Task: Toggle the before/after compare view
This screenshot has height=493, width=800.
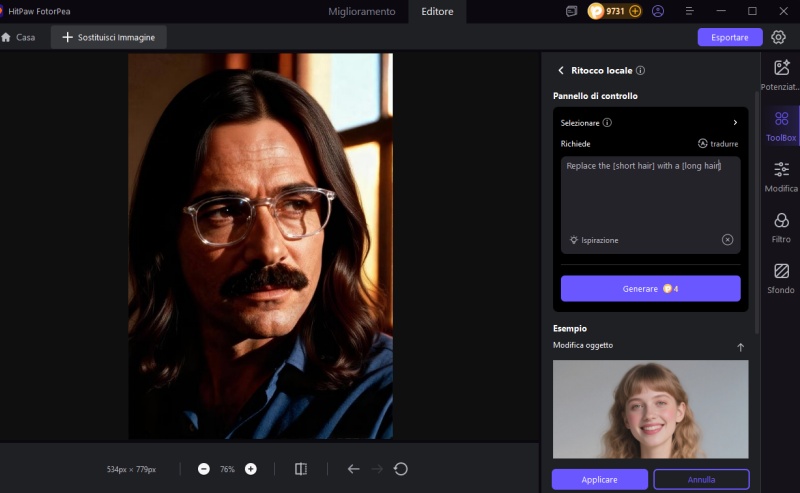Action: [x=301, y=469]
